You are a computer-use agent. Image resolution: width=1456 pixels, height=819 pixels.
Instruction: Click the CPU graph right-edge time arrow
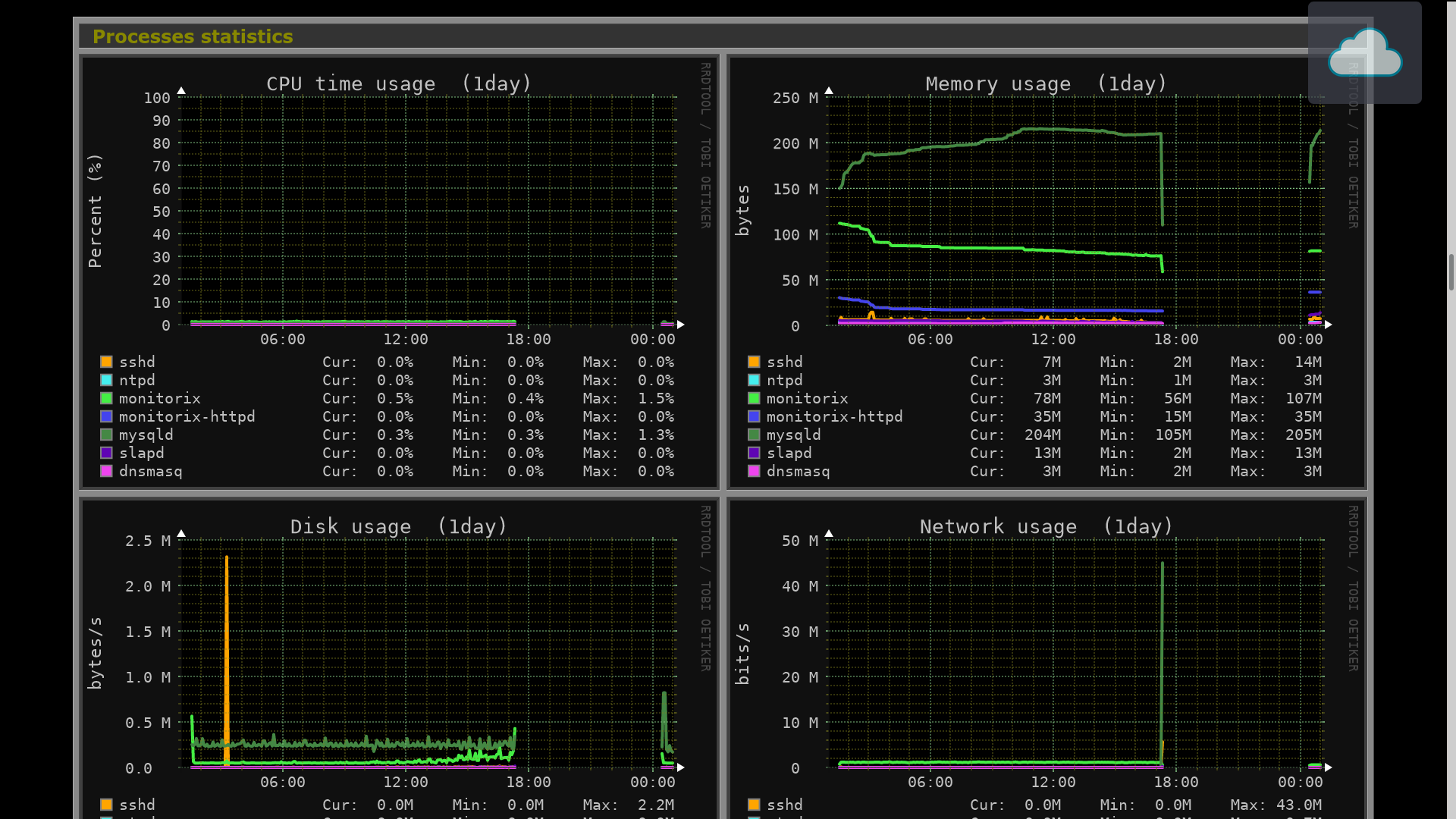tap(681, 325)
